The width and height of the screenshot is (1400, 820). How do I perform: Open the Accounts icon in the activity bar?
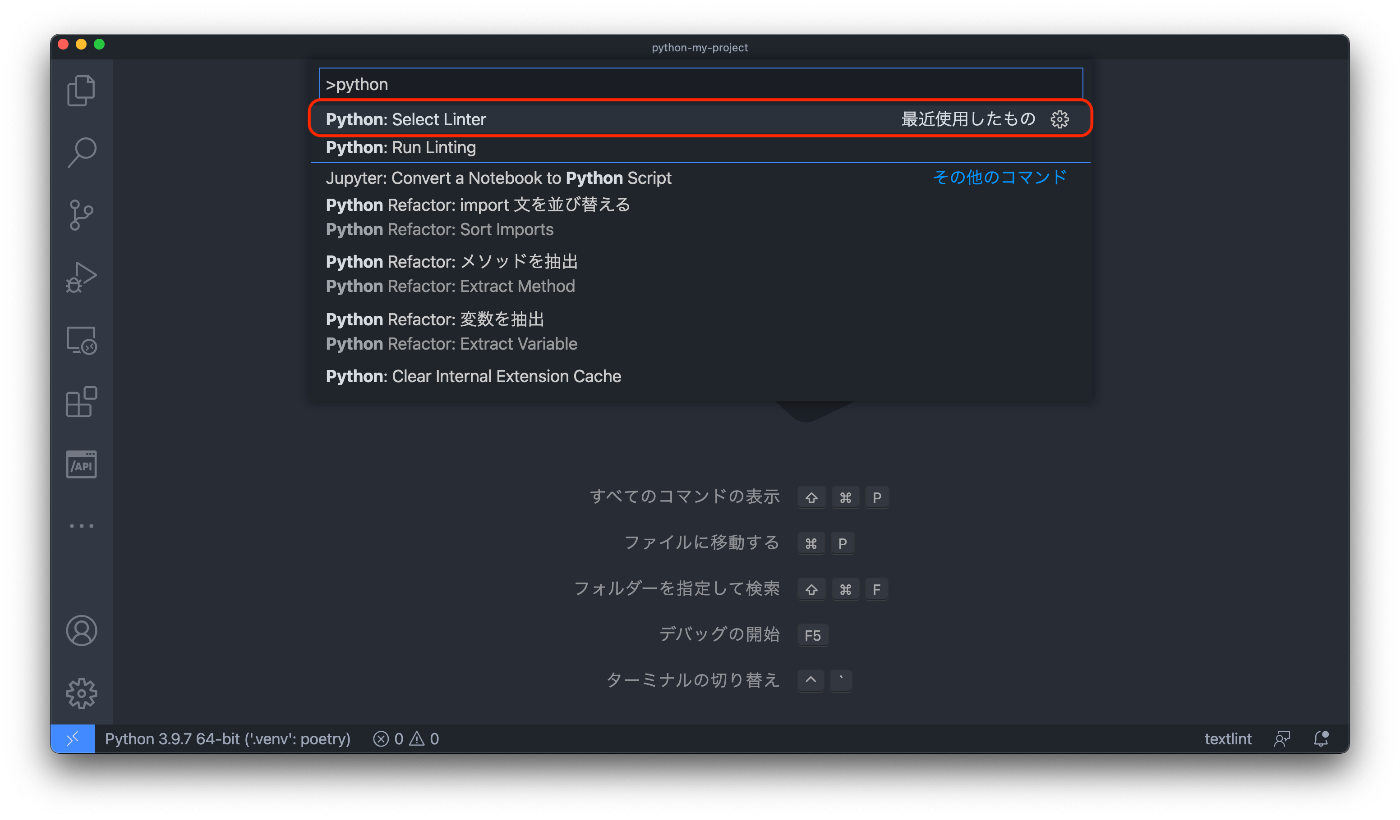click(81, 630)
